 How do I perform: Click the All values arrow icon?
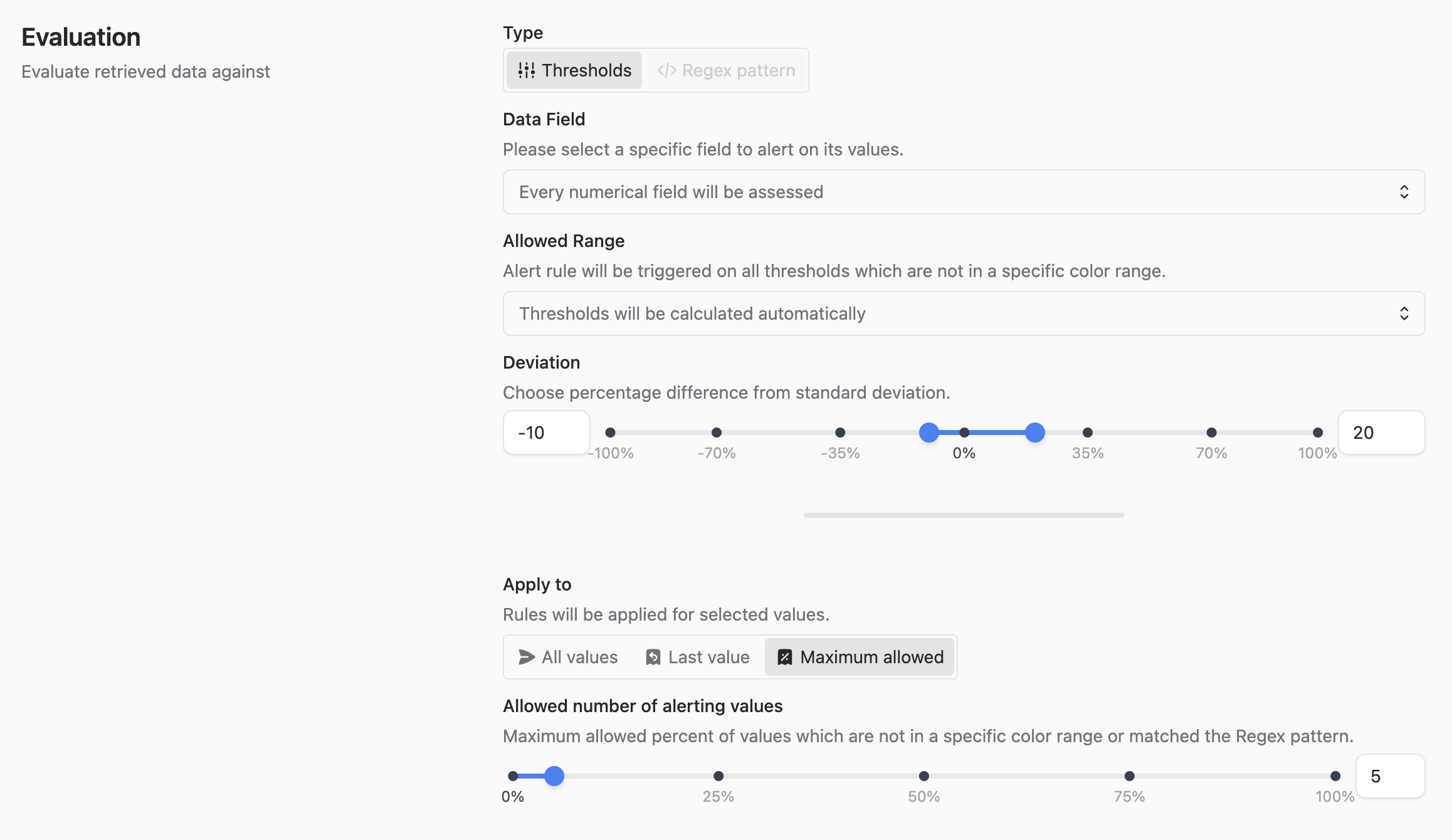[x=527, y=657]
